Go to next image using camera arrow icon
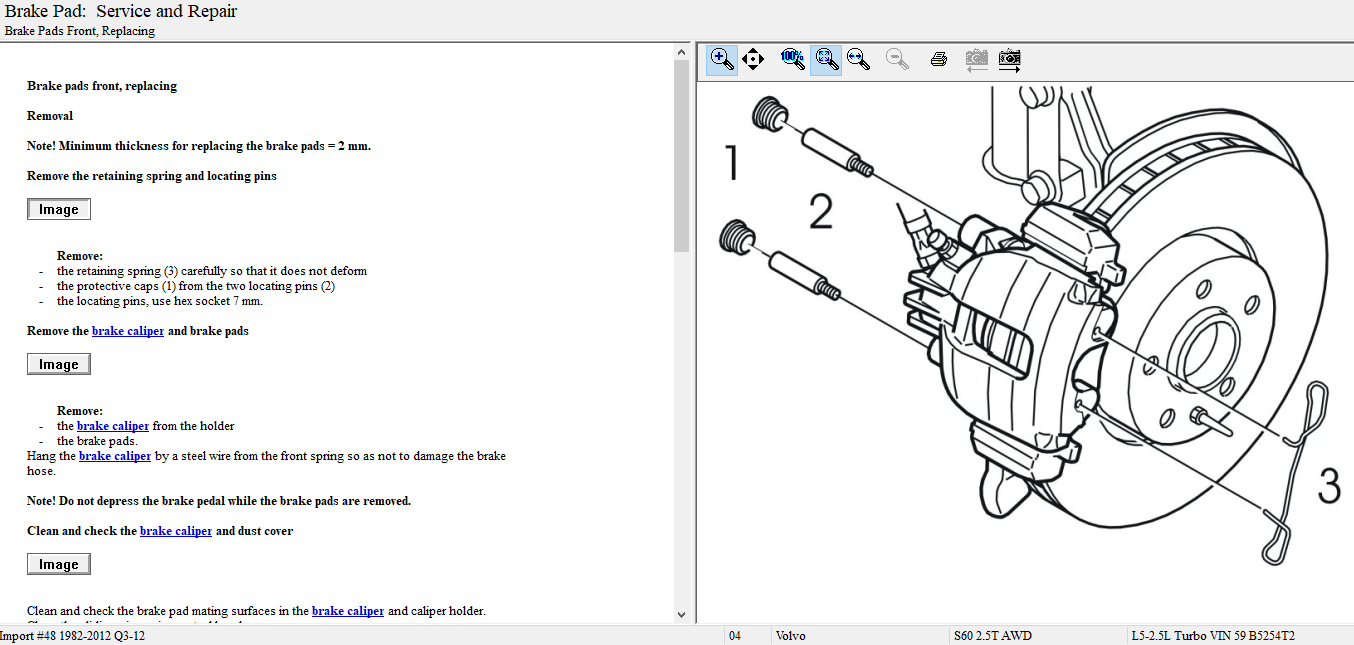 pos(1010,59)
